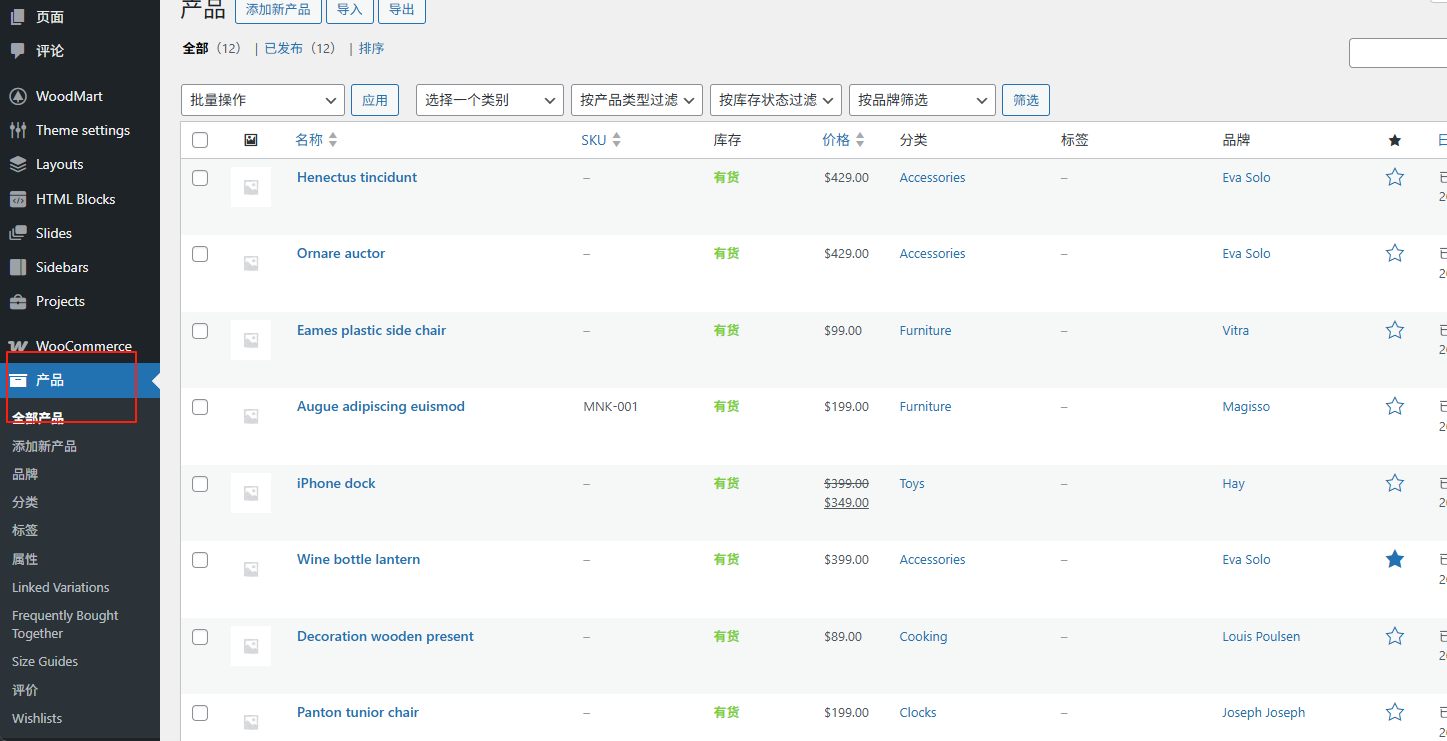Open the 批量操作 bulk actions dropdown

262,100
